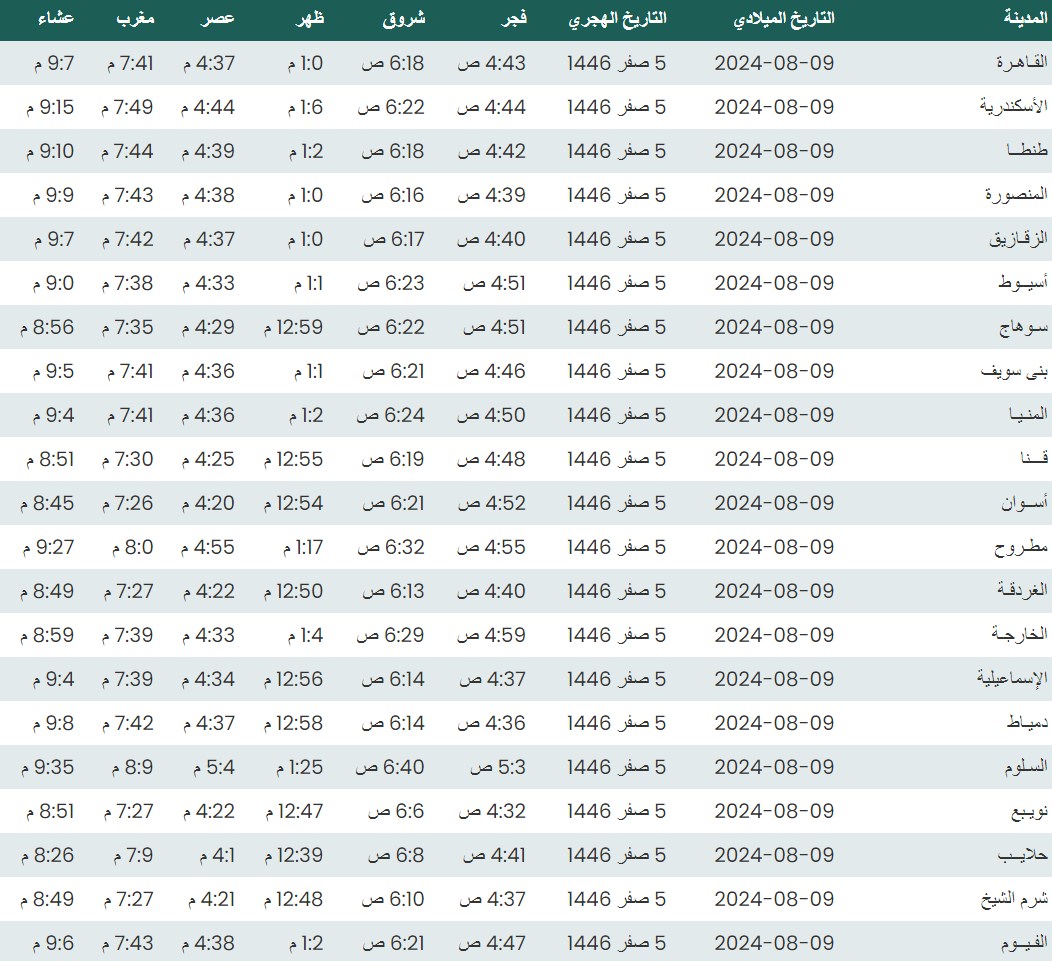Click the مغرب column header

(135, 19)
